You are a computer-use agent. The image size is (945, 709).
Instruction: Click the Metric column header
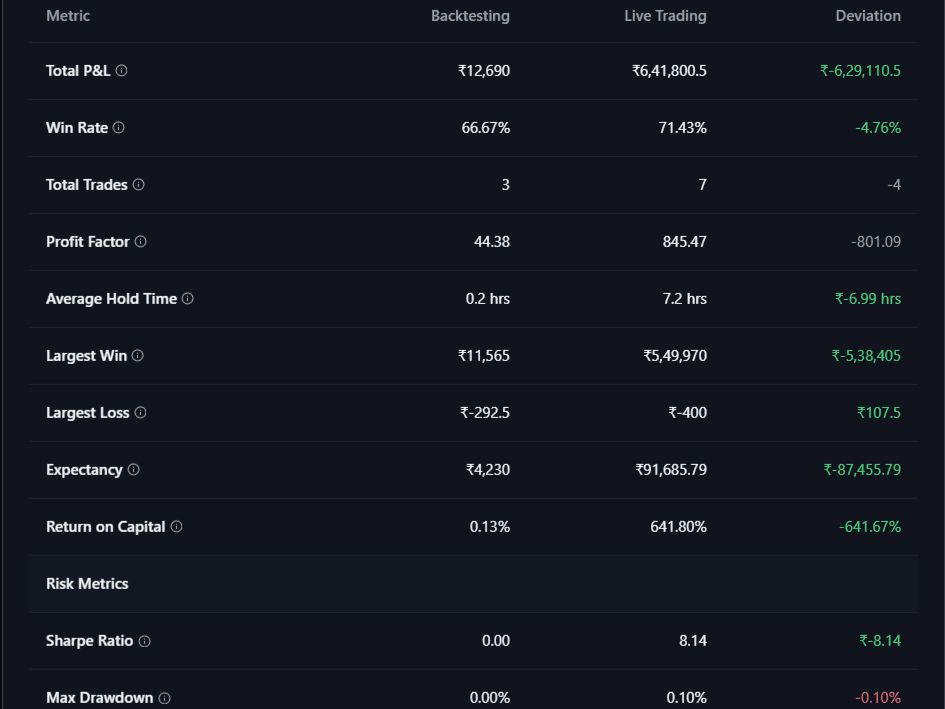pyautogui.click(x=66, y=16)
